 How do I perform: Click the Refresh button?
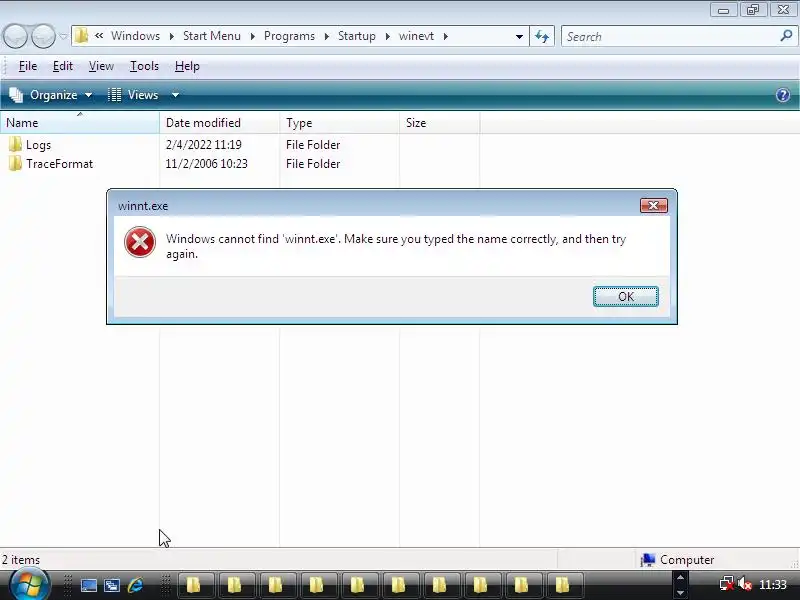pyautogui.click(x=542, y=36)
